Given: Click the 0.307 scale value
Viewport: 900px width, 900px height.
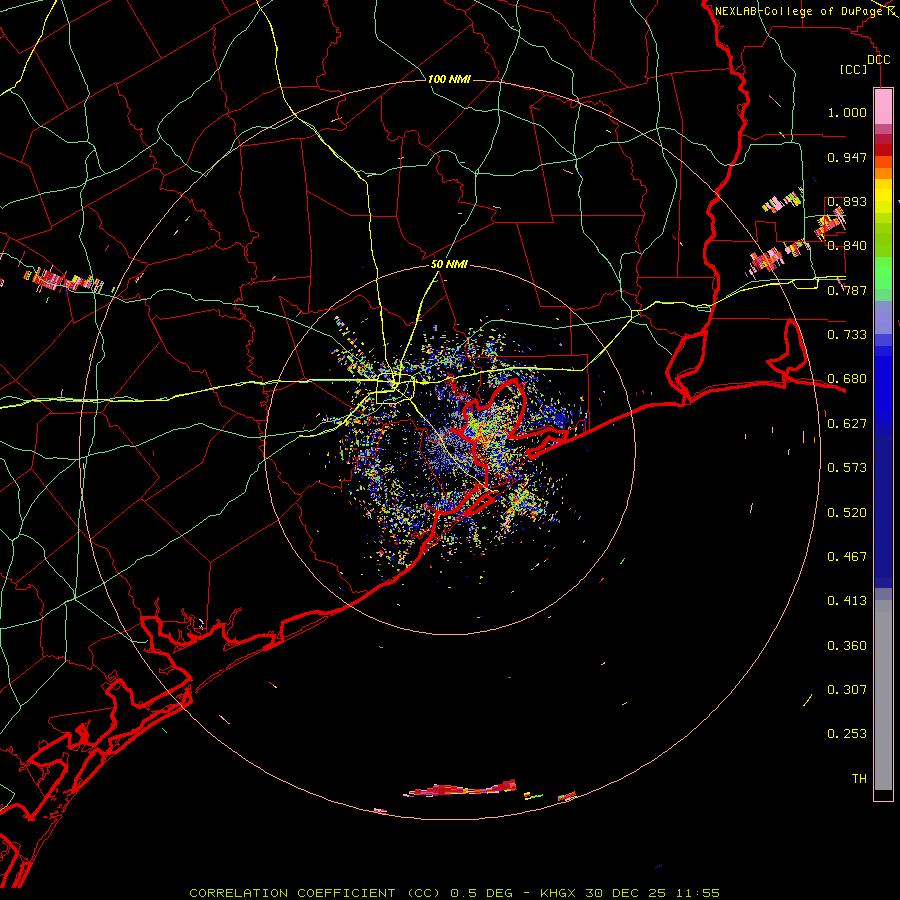Looking at the screenshot, I should (847, 690).
